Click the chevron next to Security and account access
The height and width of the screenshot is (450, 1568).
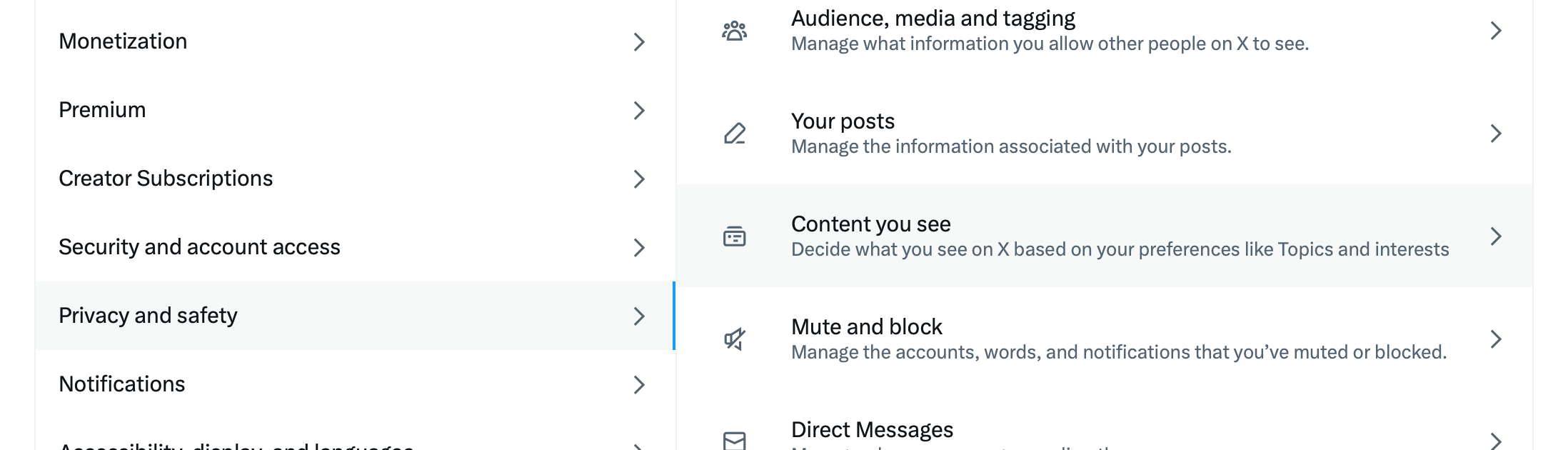coord(639,248)
